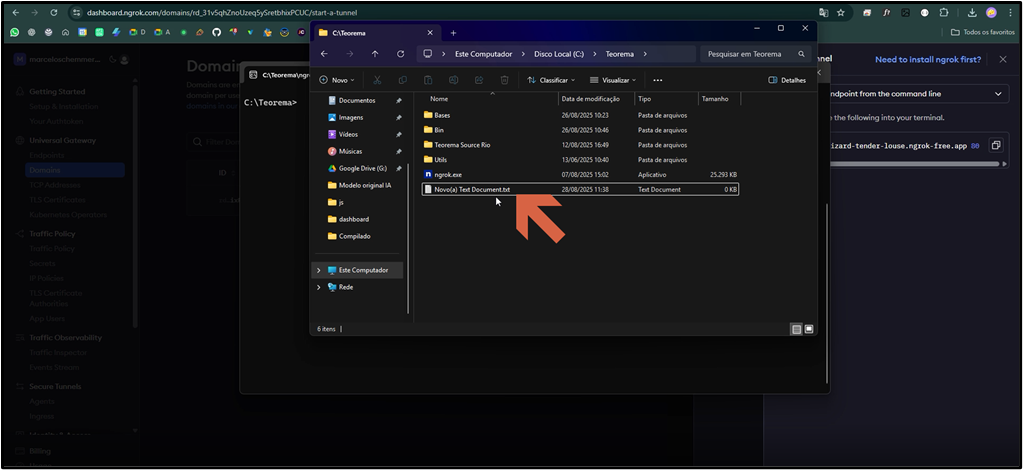Copy the ngrok command with the copy icon

point(996,146)
